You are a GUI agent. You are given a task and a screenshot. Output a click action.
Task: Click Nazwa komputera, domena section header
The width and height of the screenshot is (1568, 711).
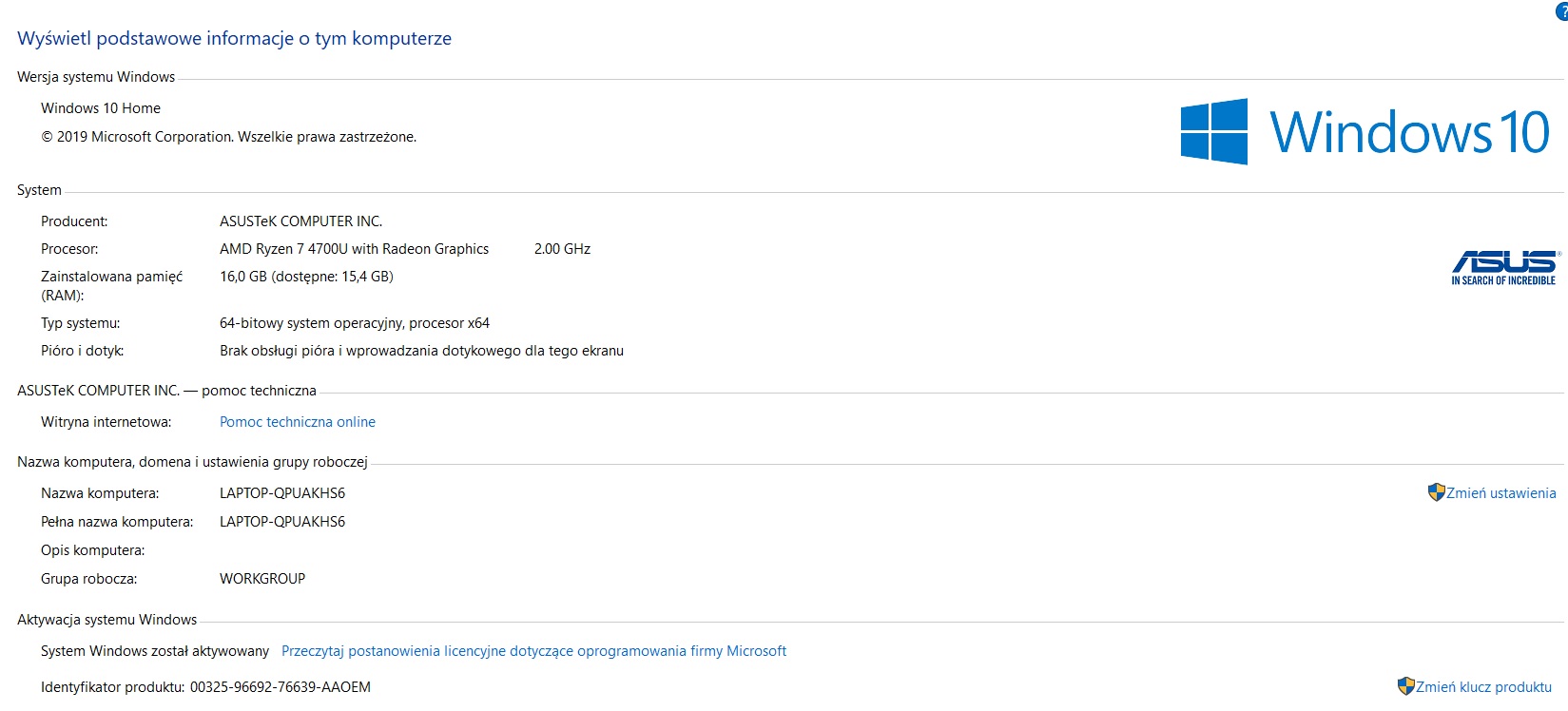click(x=192, y=462)
